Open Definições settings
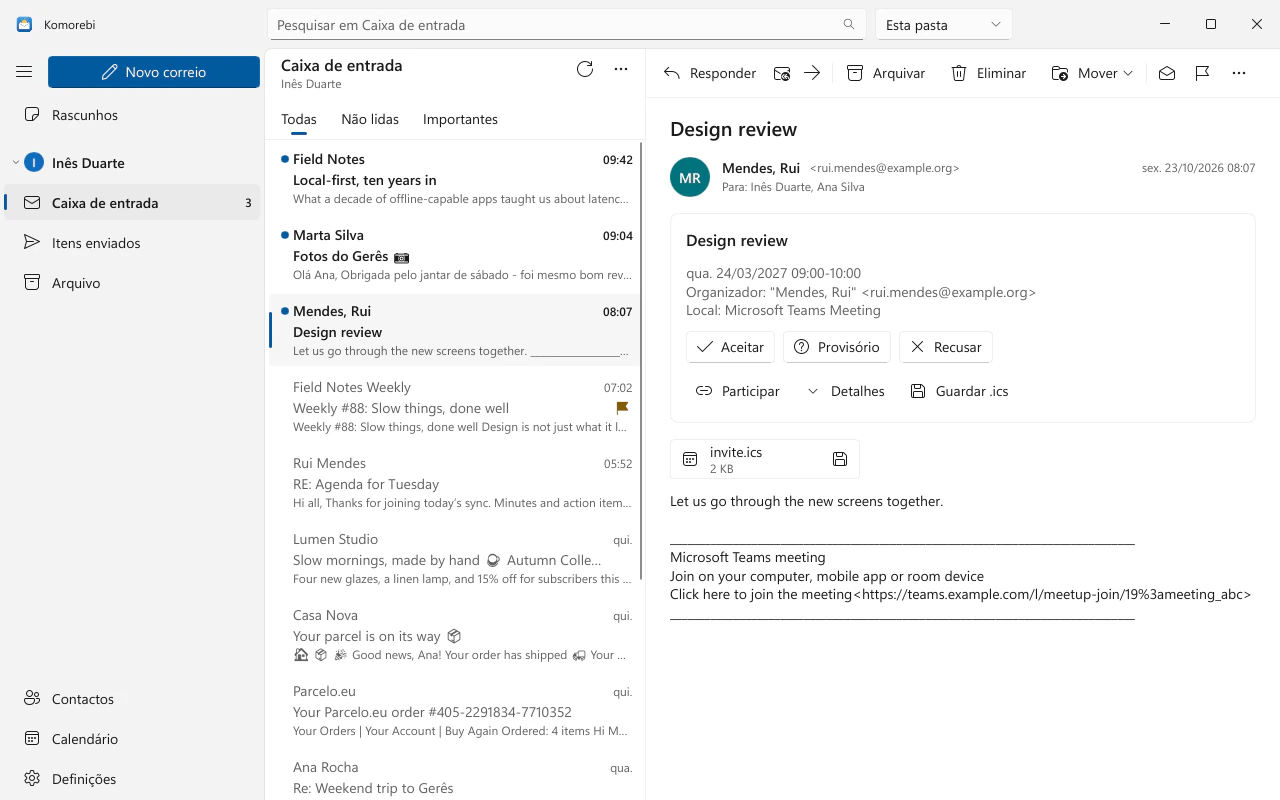 (132, 779)
